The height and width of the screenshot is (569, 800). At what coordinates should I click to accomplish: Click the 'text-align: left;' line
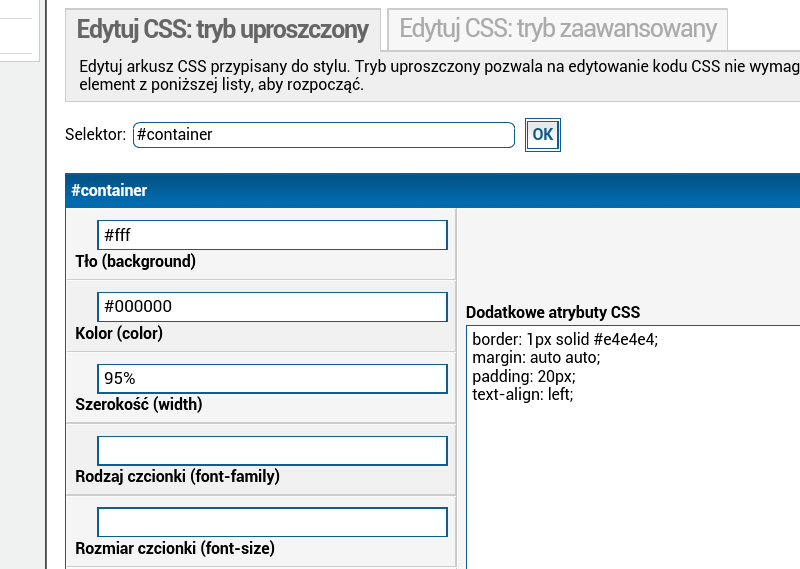(523, 394)
